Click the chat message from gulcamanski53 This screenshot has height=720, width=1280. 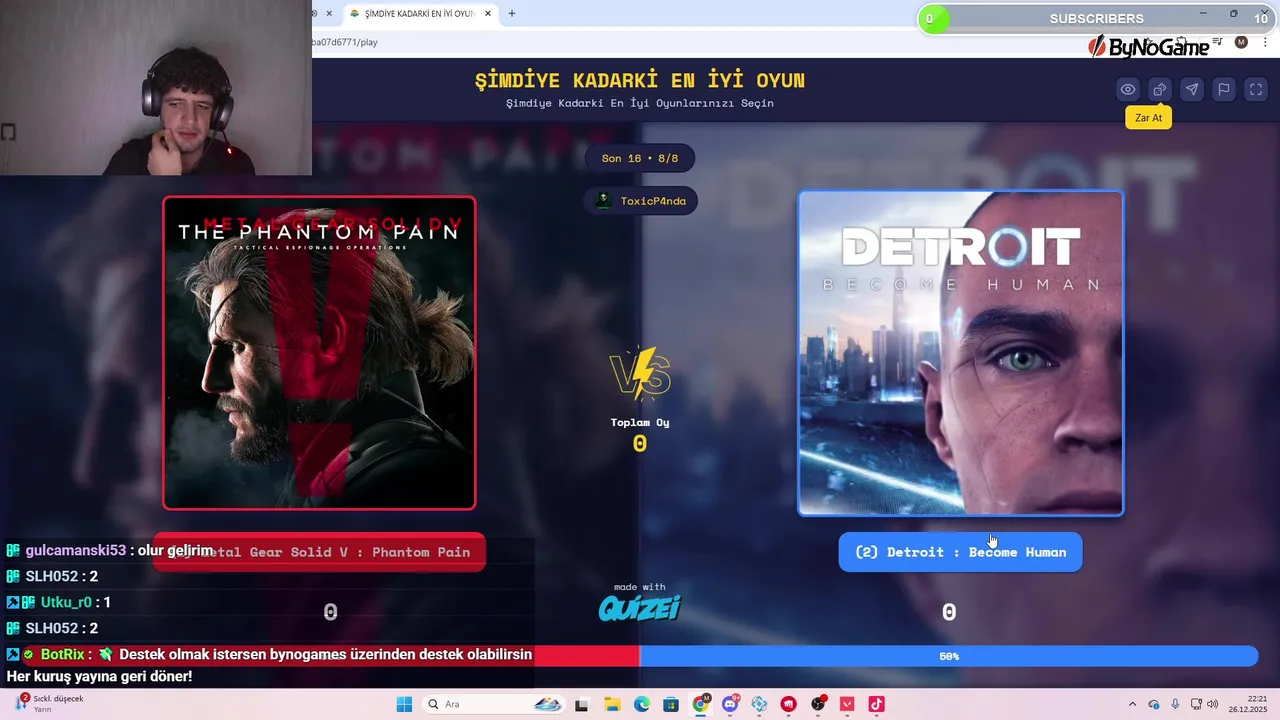(x=110, y=551)
